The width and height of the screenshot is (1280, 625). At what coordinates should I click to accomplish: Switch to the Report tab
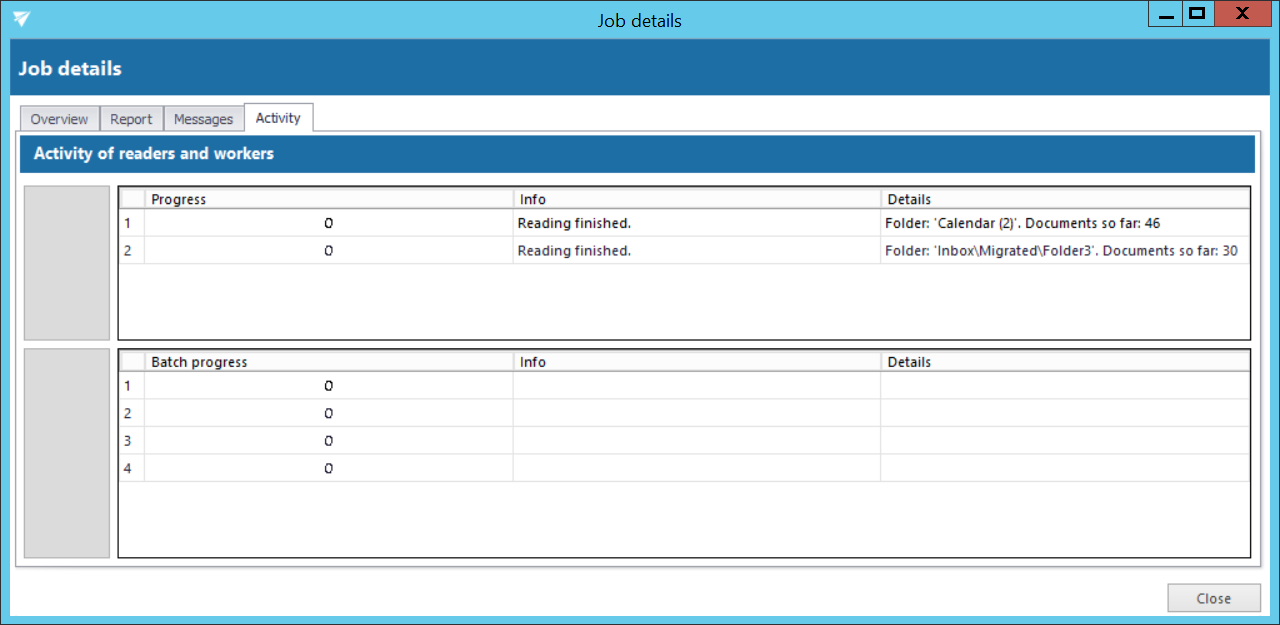(x=131, y=119)
